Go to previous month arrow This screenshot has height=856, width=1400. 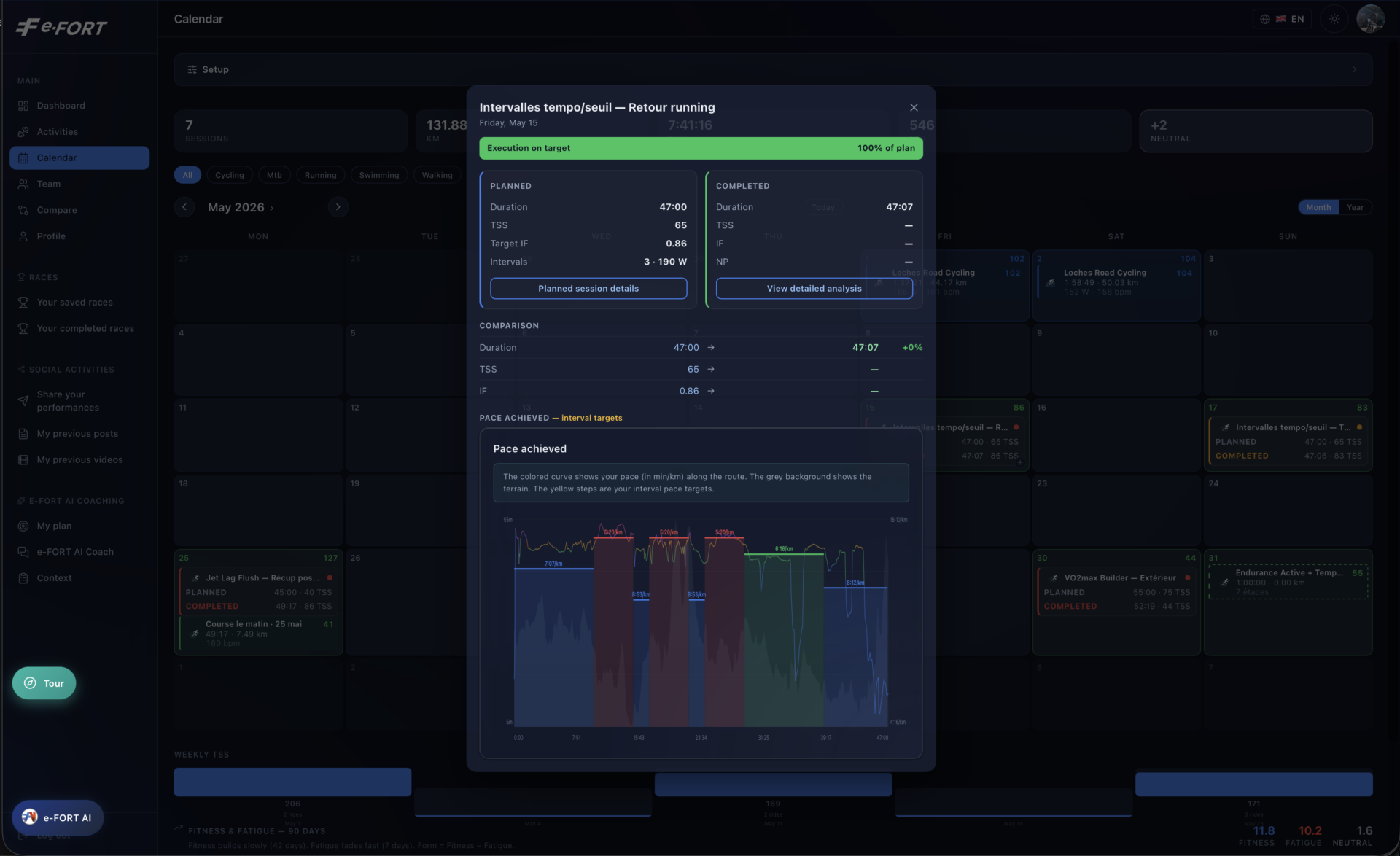coord(184,207)
